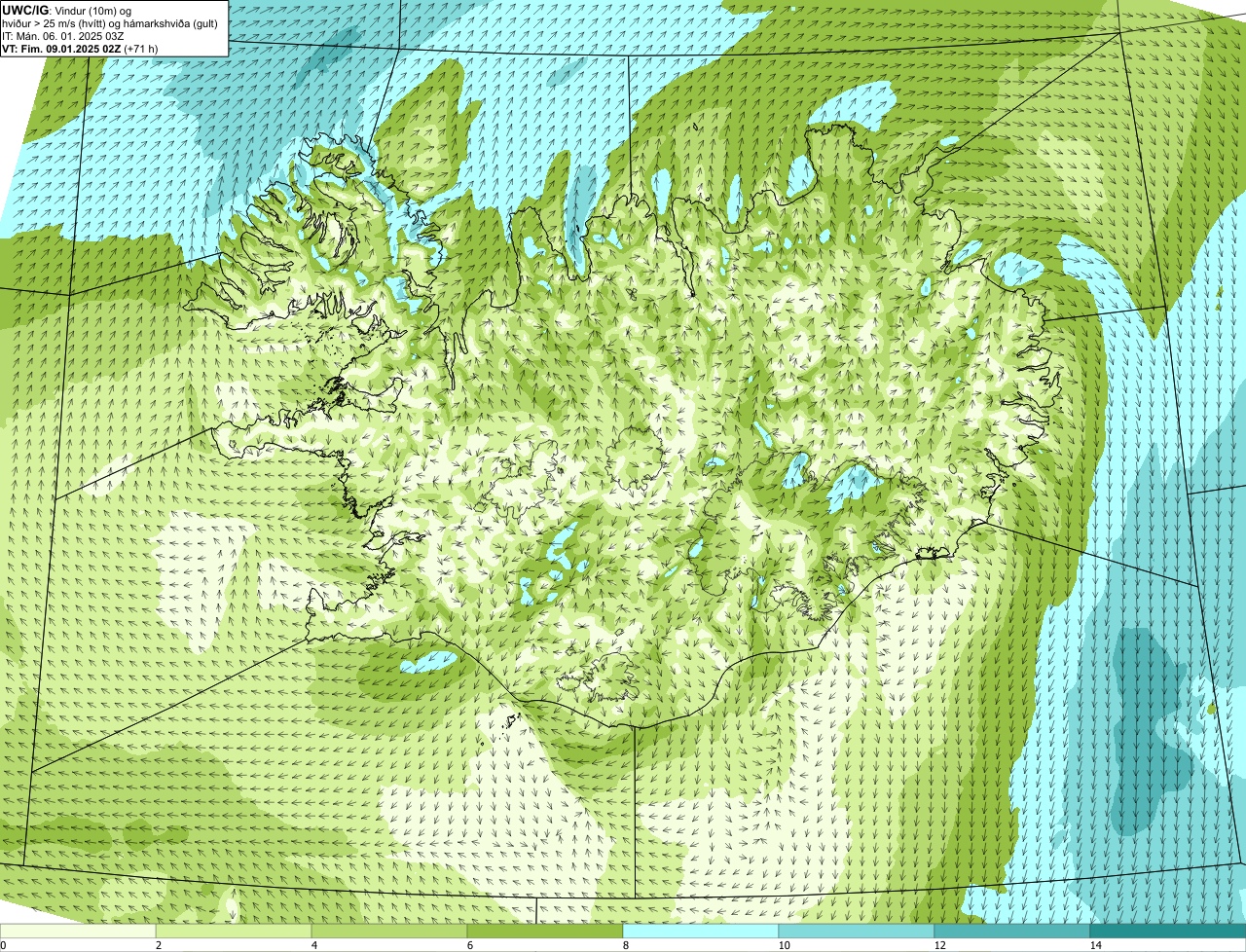Click the 12–14 m/s teal legend swatch
Screen dimensions: 1246x952
pyautogui.click(x=1012, y=931)
